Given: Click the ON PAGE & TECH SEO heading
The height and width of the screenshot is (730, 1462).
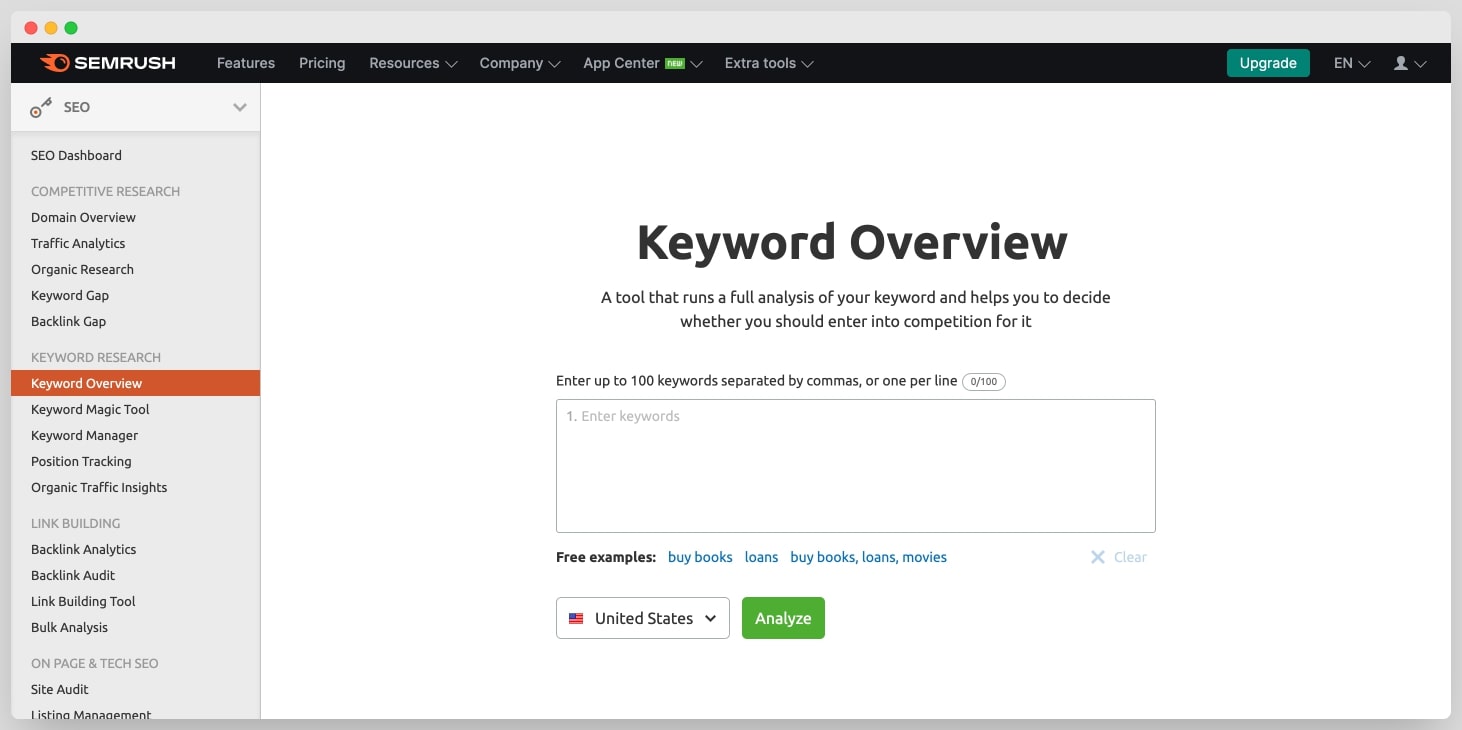Looking at the screenshot, I should pyautogui.click(x=94, y=663).
